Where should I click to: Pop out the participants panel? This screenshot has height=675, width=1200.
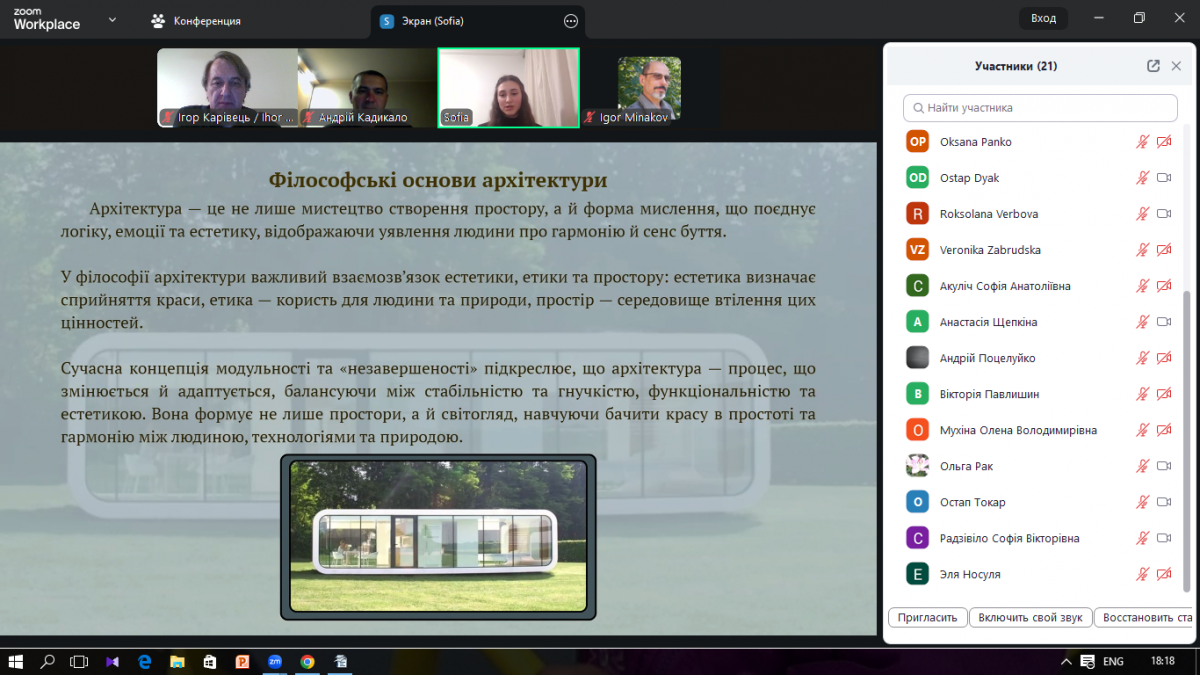(x=1153, y=66)
